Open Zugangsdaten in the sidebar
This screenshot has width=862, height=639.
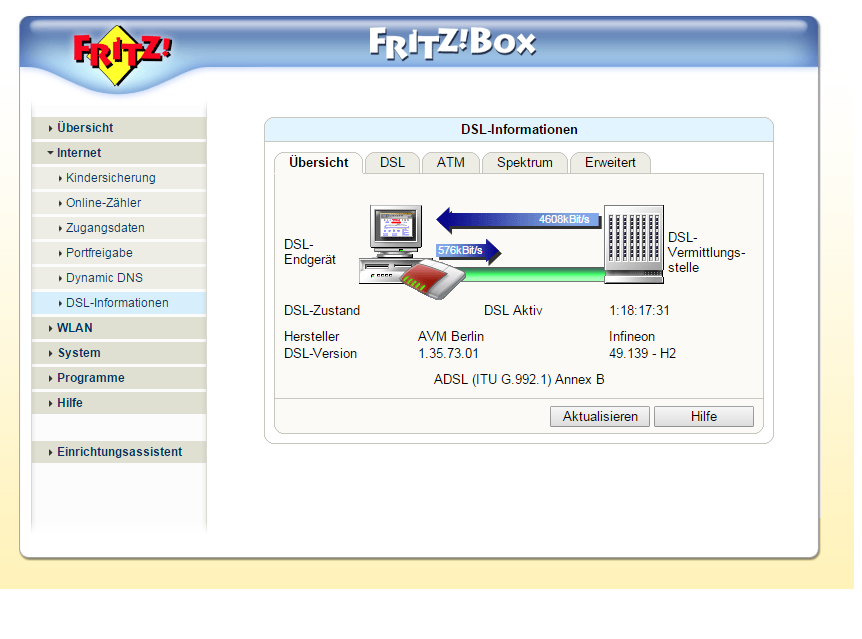tap(119, 228)
